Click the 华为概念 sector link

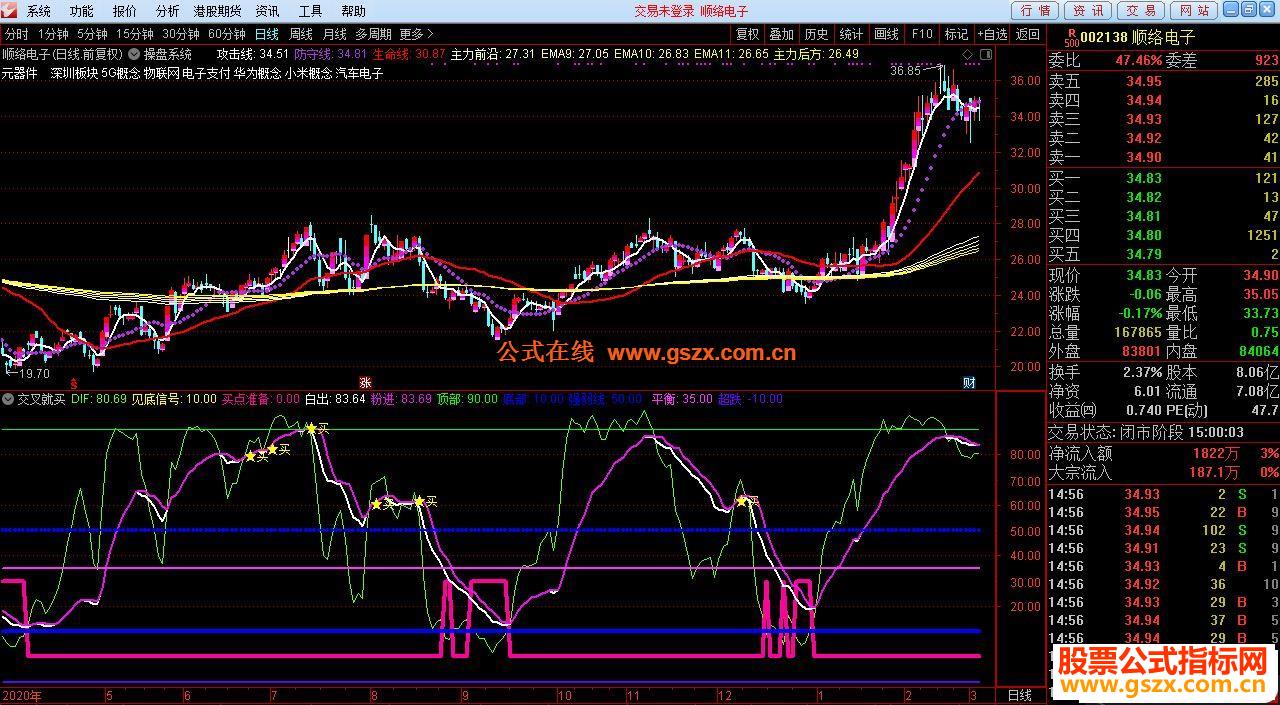257,73
